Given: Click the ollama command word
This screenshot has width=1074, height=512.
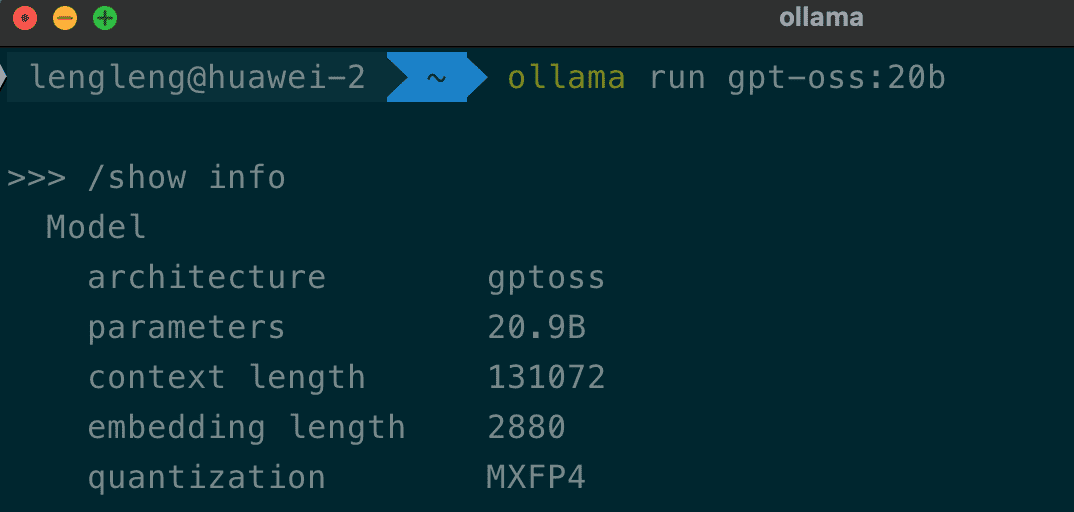Looking at the screenshot, I should pyautogui.click(x=567, y=78).
